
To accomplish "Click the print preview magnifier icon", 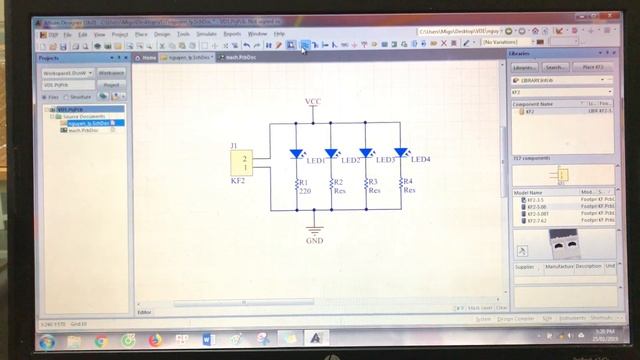I will point(85,47).
